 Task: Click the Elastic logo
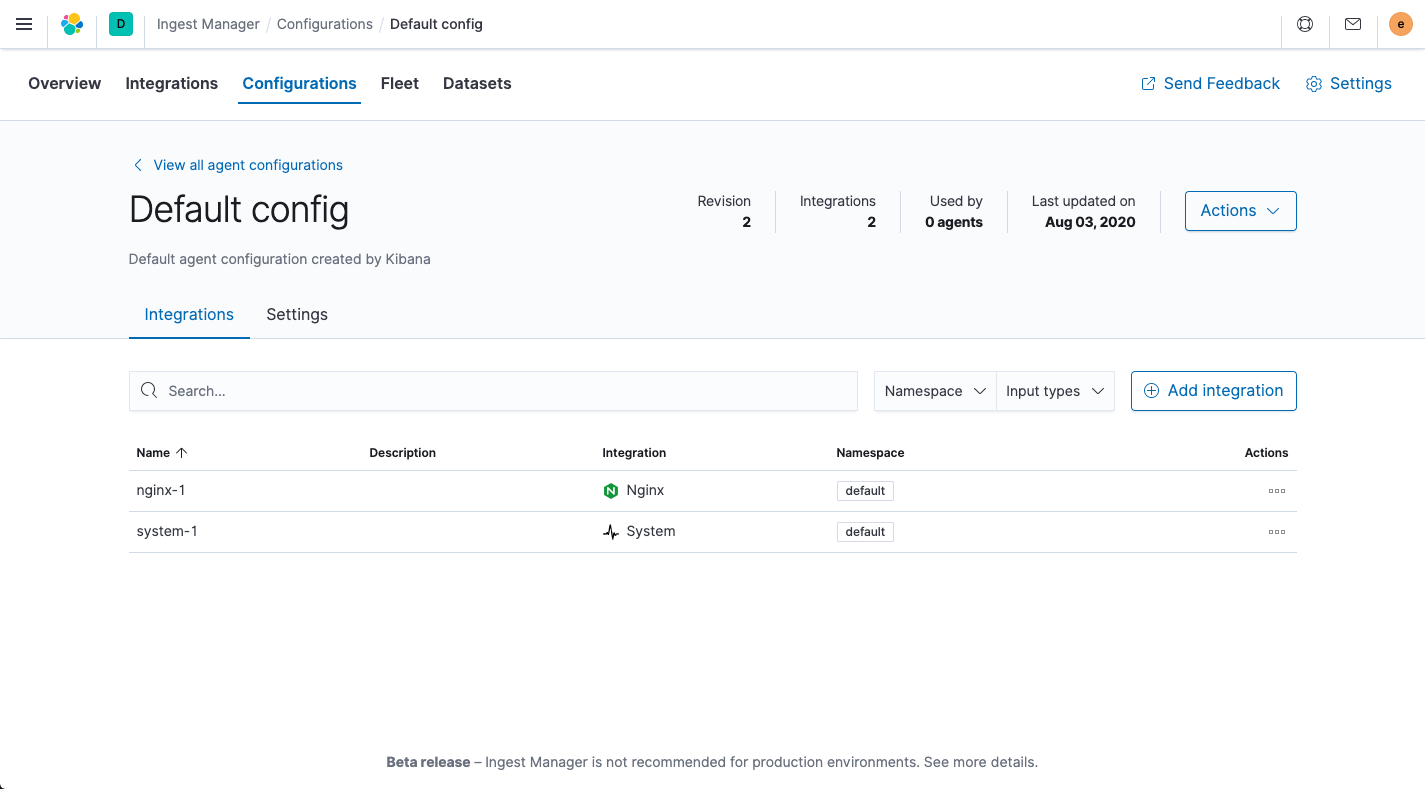click(x=71, y=24)
